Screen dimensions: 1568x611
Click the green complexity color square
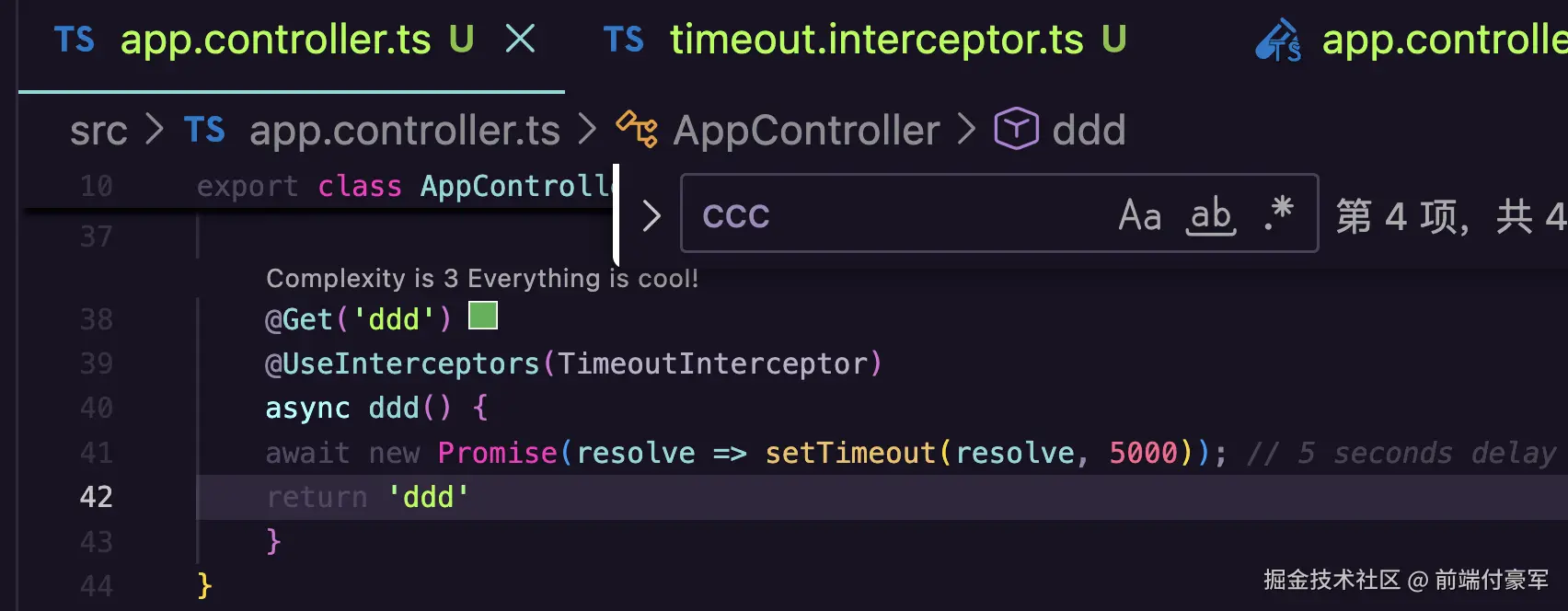point(483,316)
